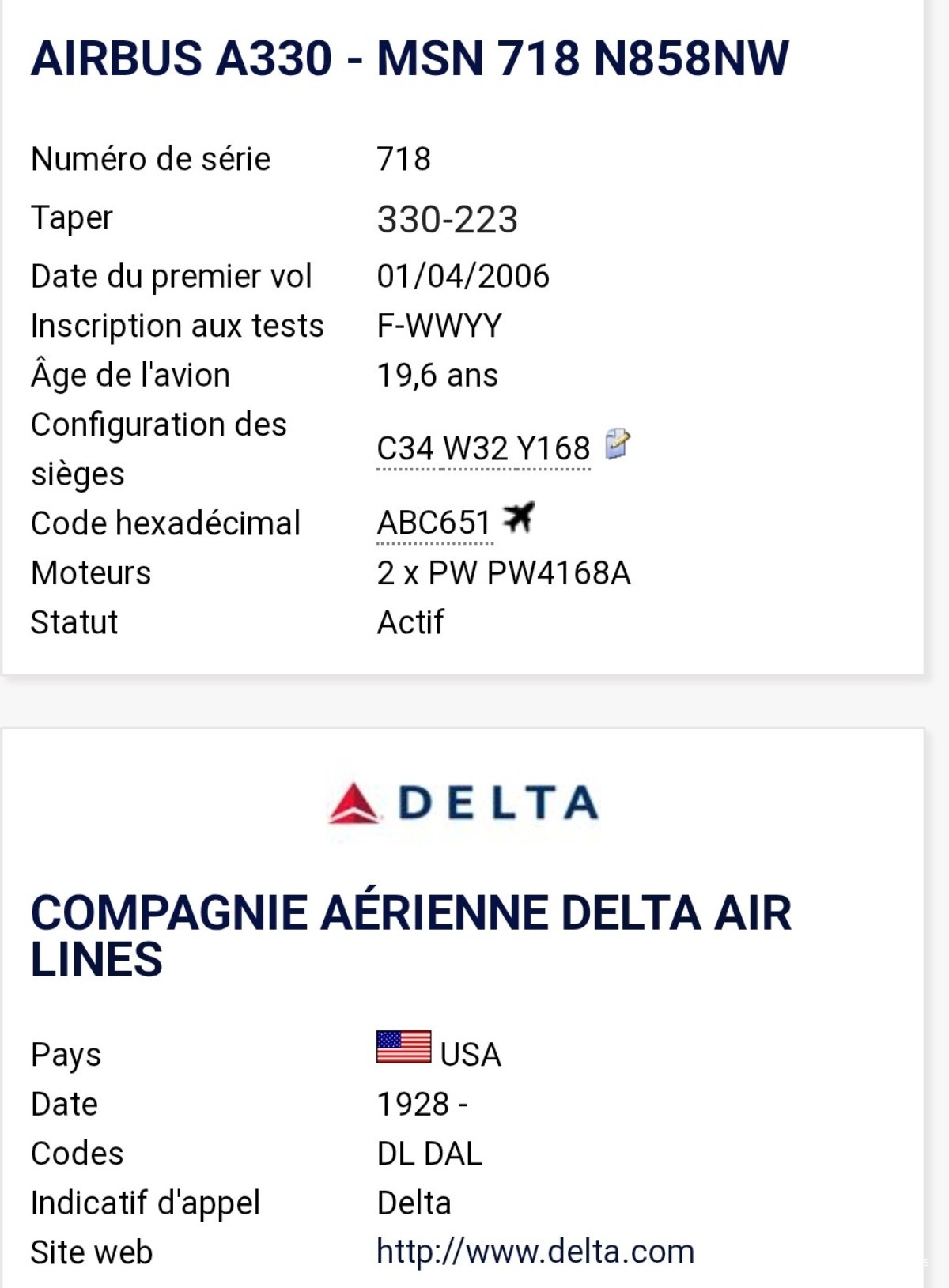Click the USA flag icon
Image resolution: width=949 pixels, height=1288 pixels.
tap(403, 1048)
